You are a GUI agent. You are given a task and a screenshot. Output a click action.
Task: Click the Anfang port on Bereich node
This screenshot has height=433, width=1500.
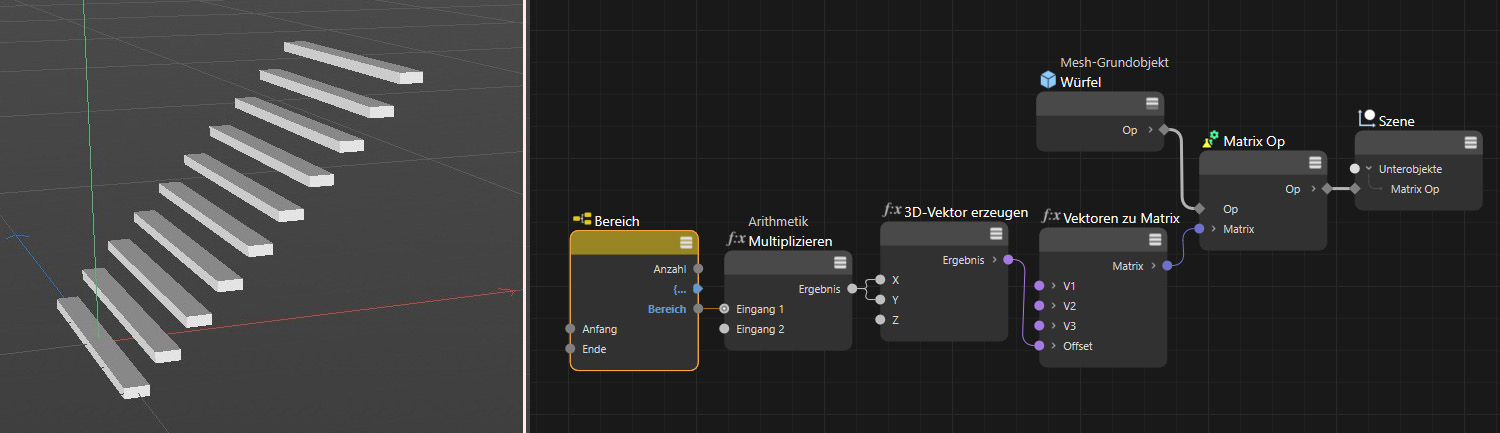click(x=570, y=329)
